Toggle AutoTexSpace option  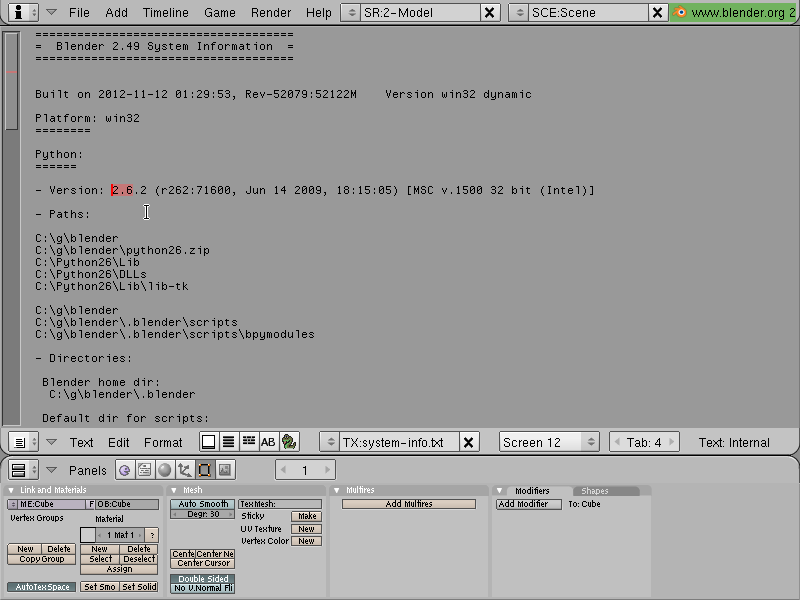[x=42, y=587]
